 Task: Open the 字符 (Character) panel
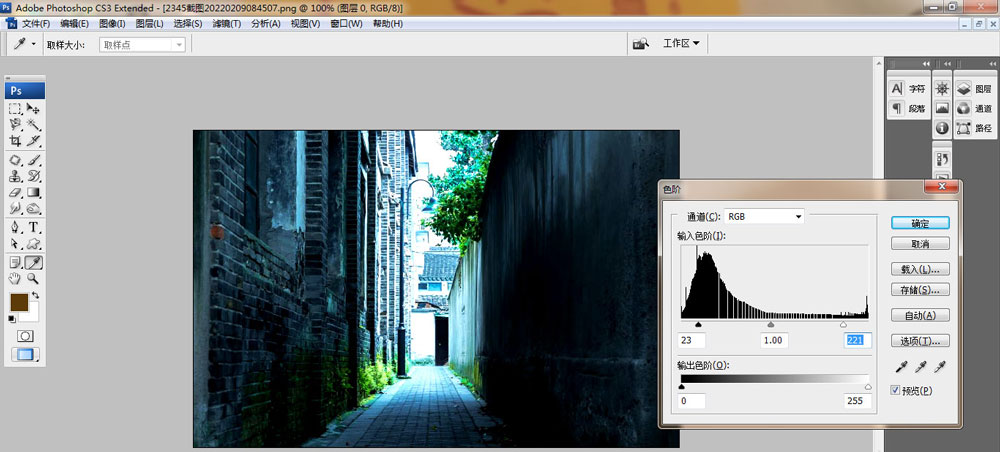(x=908, y=89)
